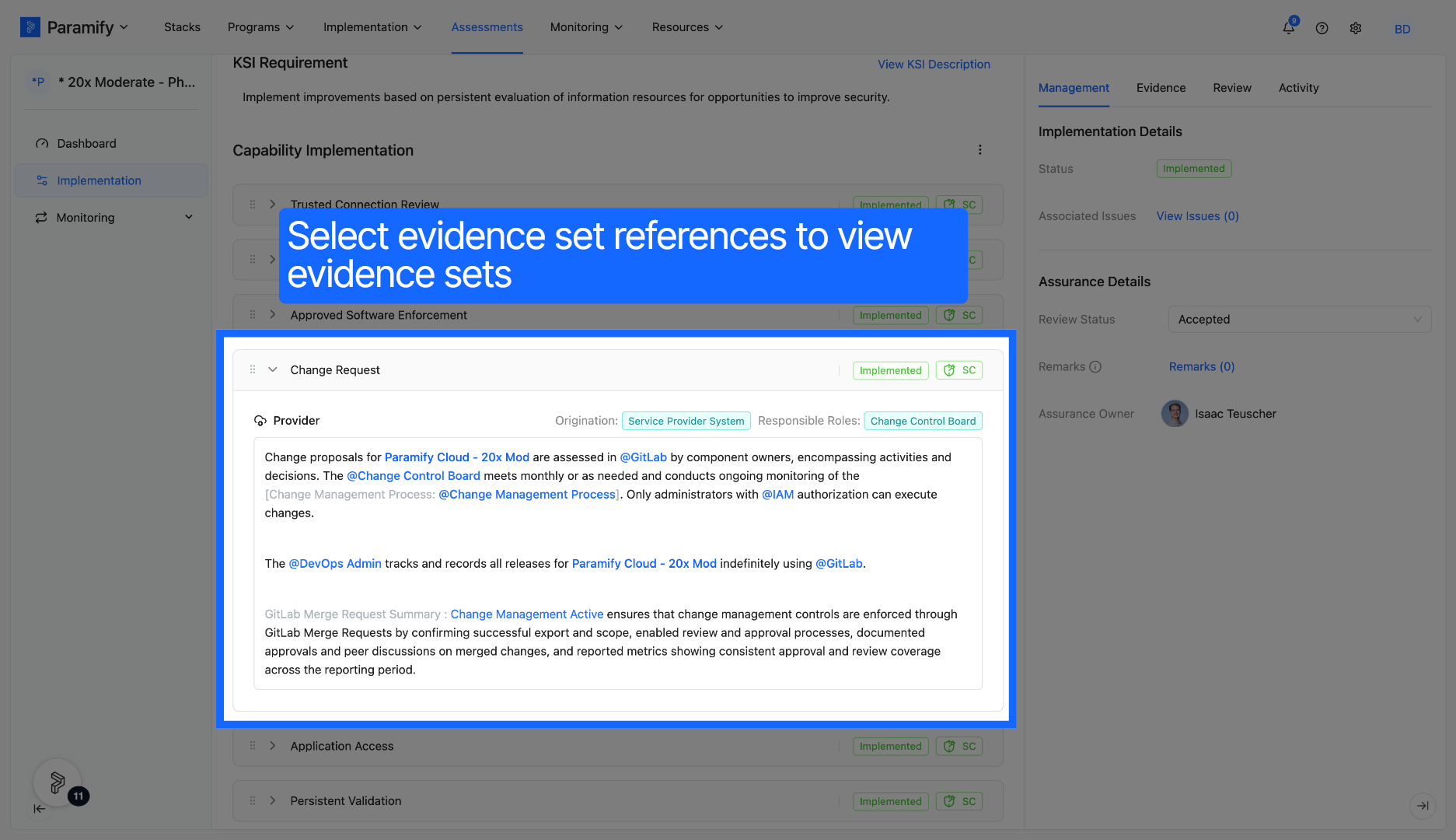Click the @IAM mention link
1456x840 pixels.
coord(777,495)
